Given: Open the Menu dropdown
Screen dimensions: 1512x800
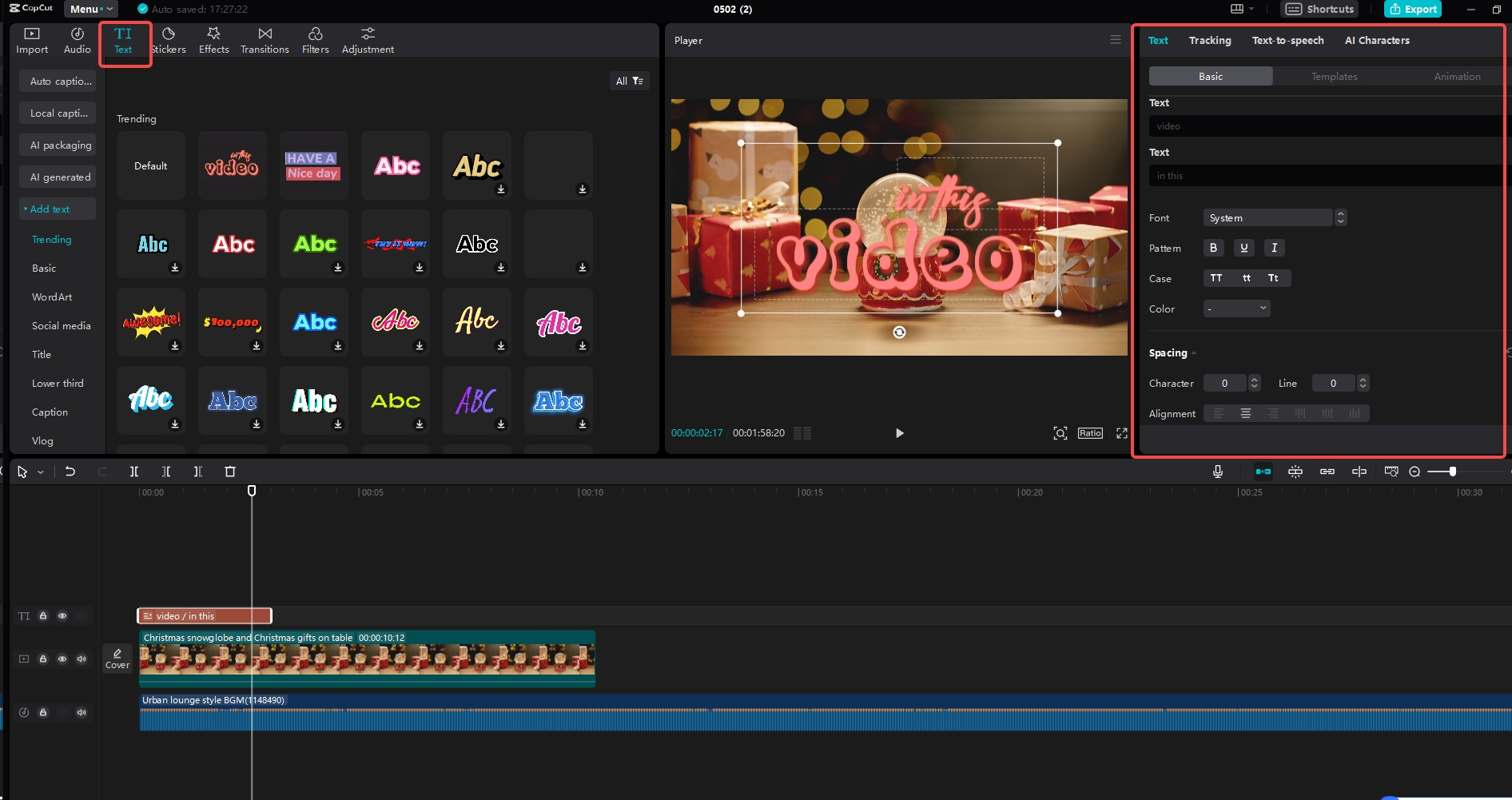Looking at the screenshot, I should (x=90, y=9).
